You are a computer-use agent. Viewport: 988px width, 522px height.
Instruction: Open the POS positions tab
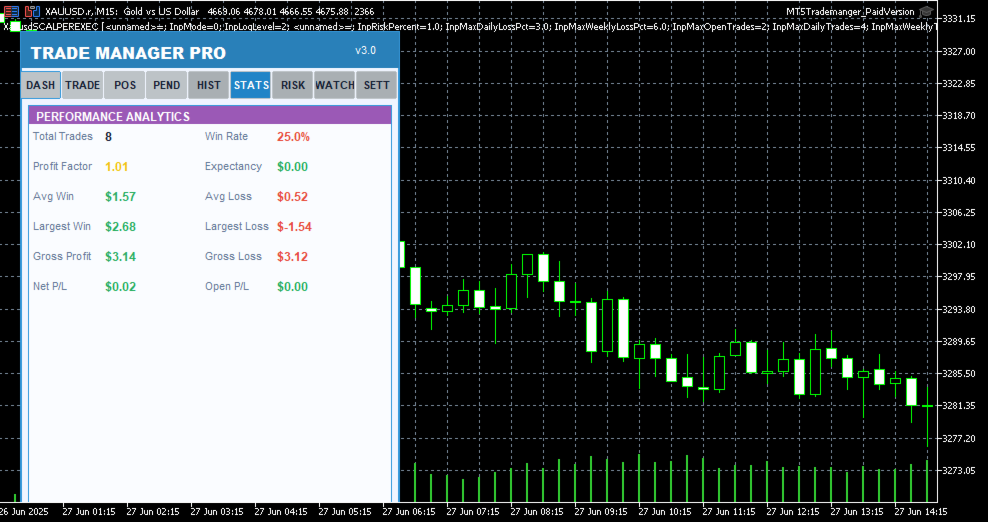[125, 85]
